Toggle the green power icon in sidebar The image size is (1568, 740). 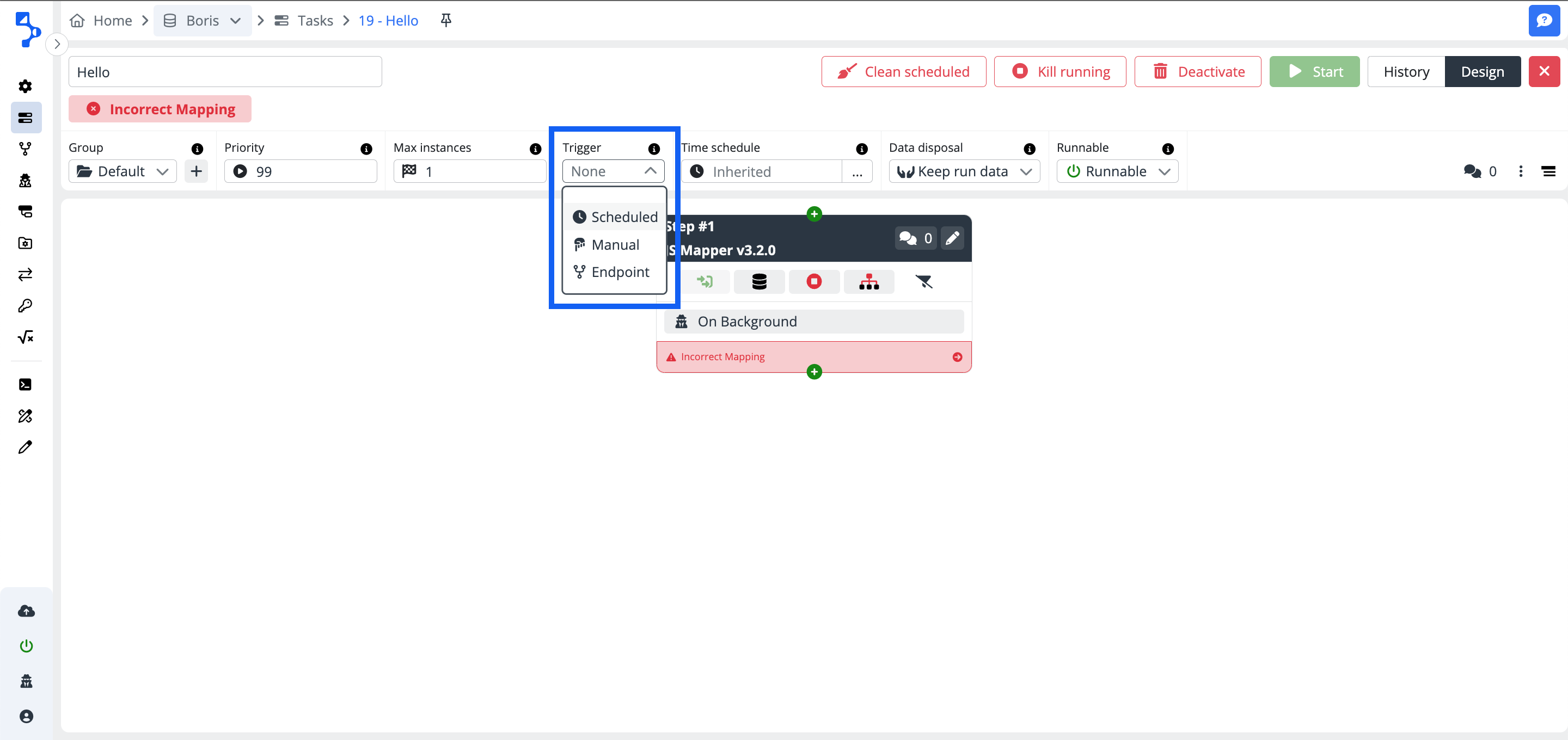click(x=26, y=646)
